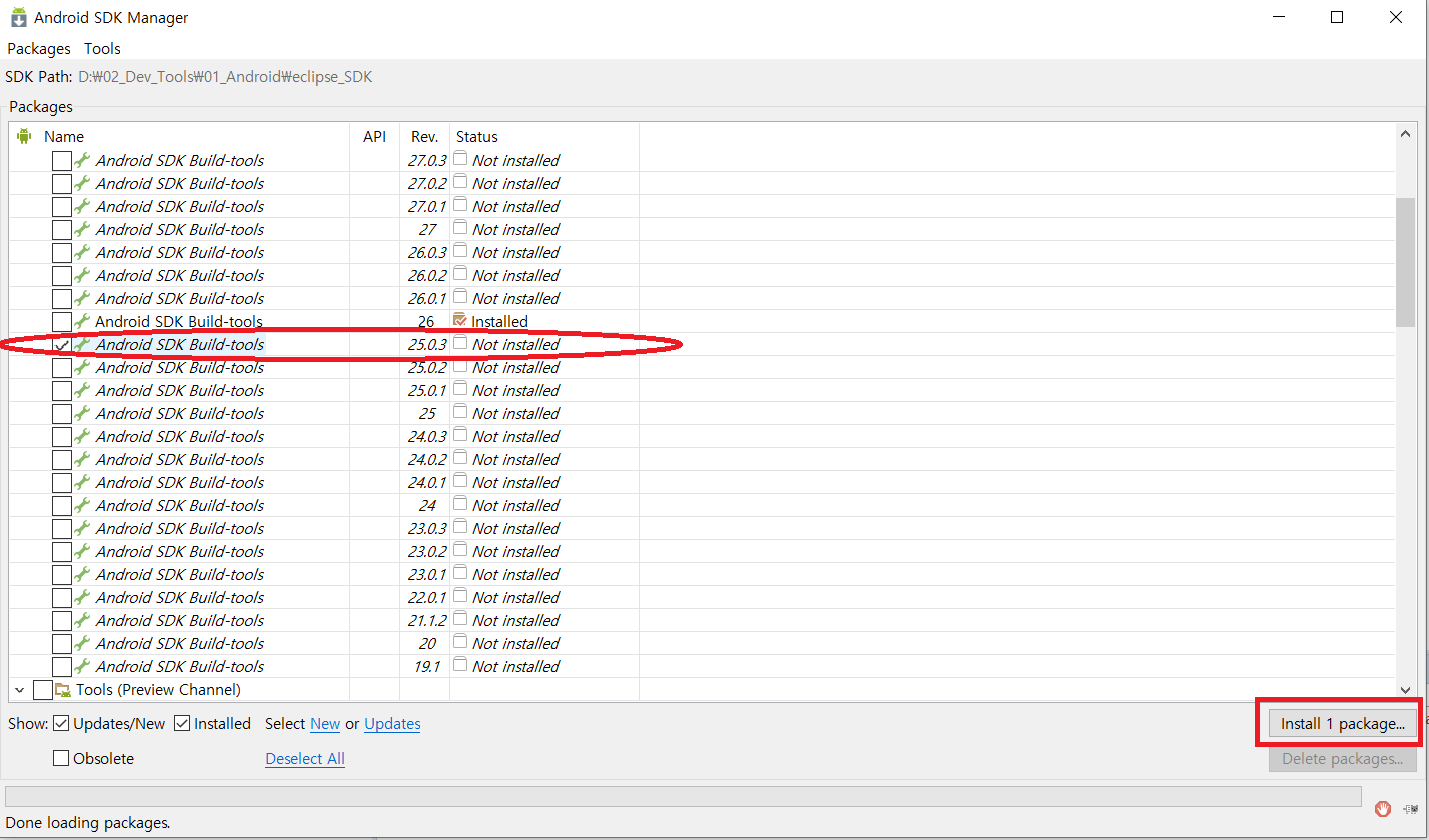Click the scrollbar down arrow

[1405, 689]
